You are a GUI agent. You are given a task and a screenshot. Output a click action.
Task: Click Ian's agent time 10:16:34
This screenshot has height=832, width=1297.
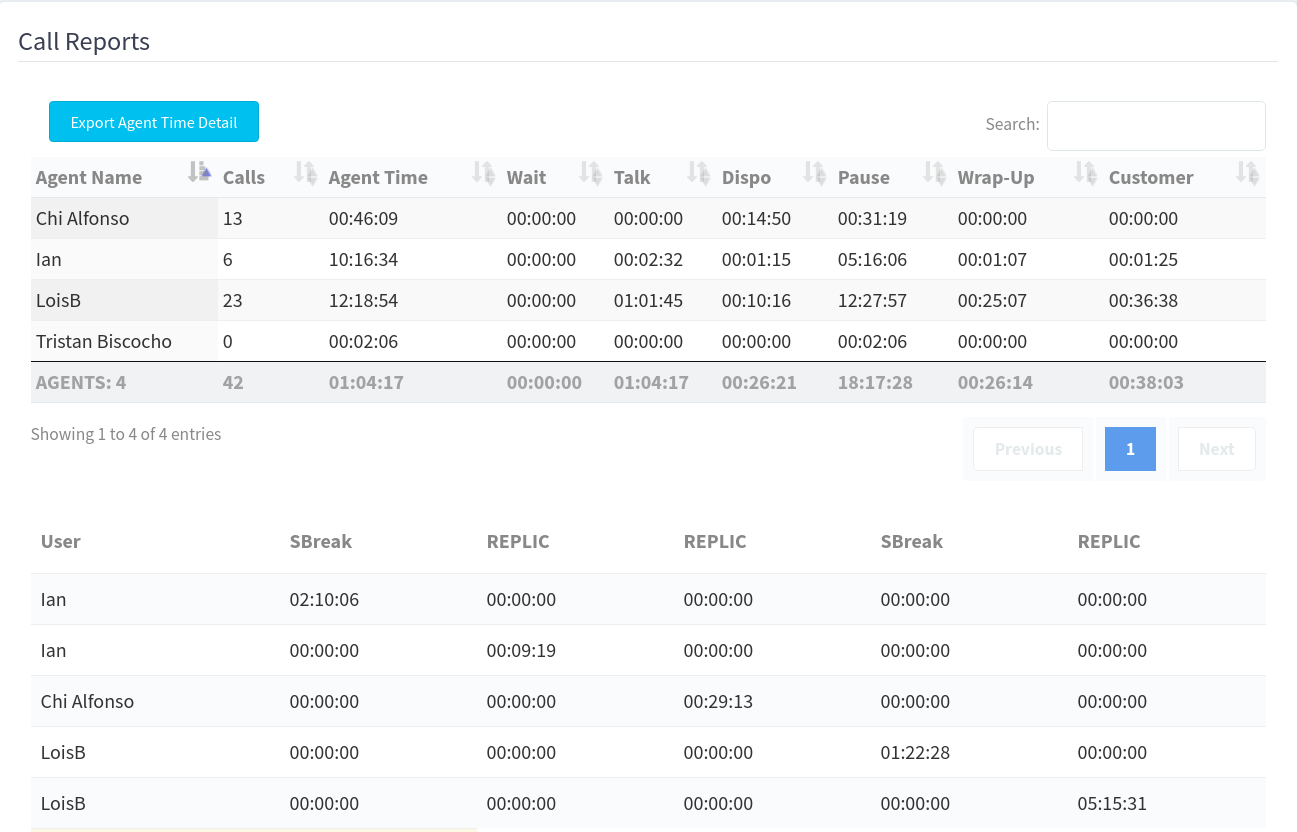(364, 259)
